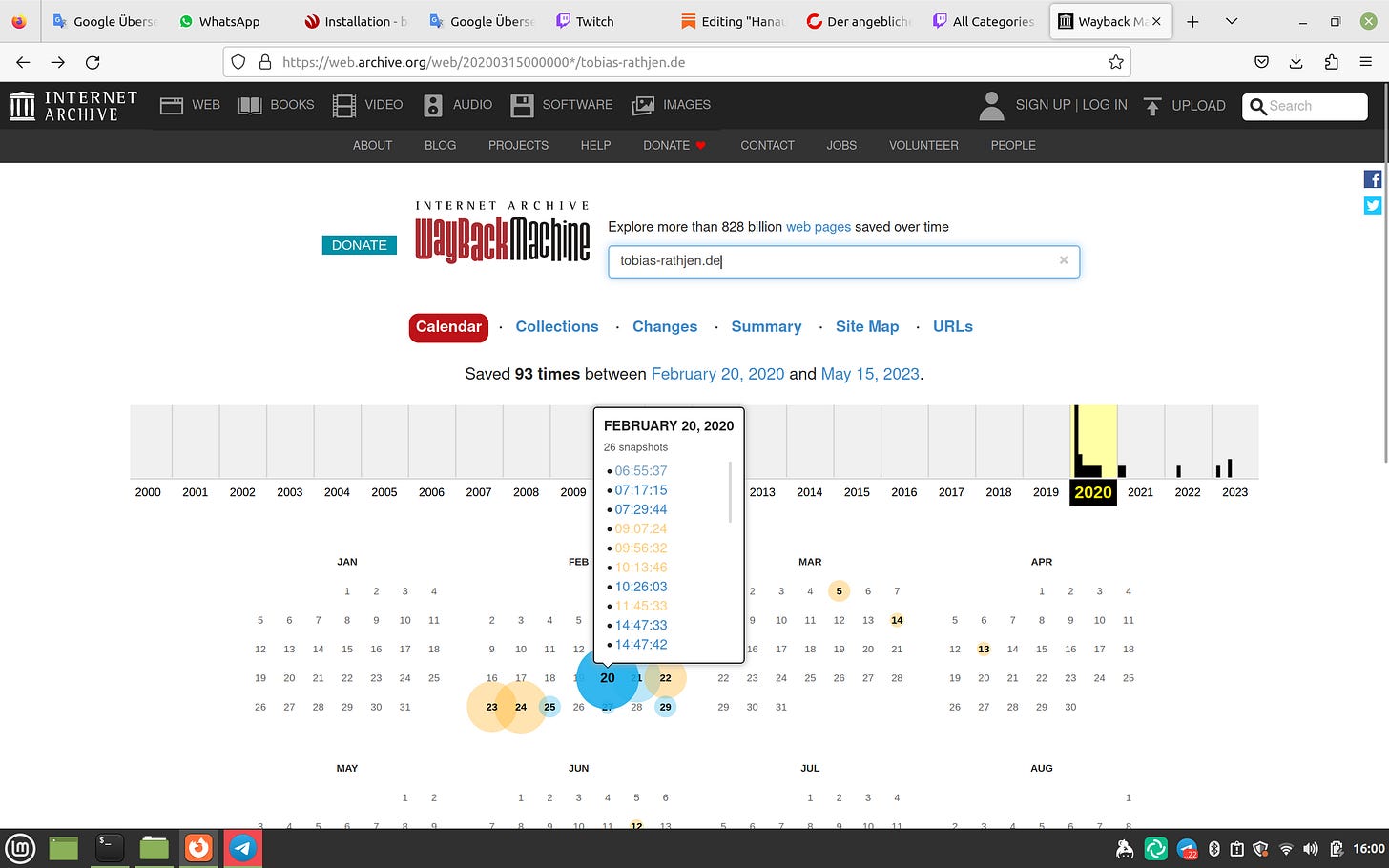This screenshot has width=1389, height=868.
Task: Switch to the Twitch tab
Action: pos(585,21)
